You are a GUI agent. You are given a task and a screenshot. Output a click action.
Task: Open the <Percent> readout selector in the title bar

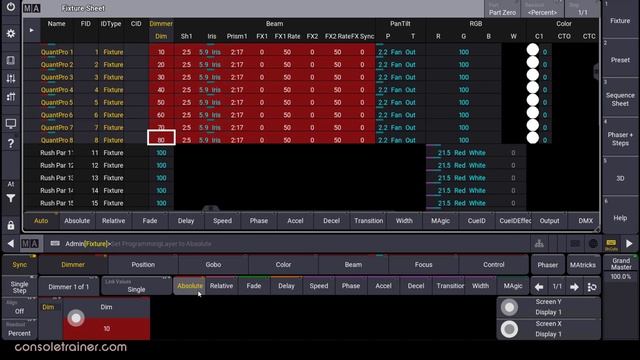pyautogui.click(x=542, y=9)
